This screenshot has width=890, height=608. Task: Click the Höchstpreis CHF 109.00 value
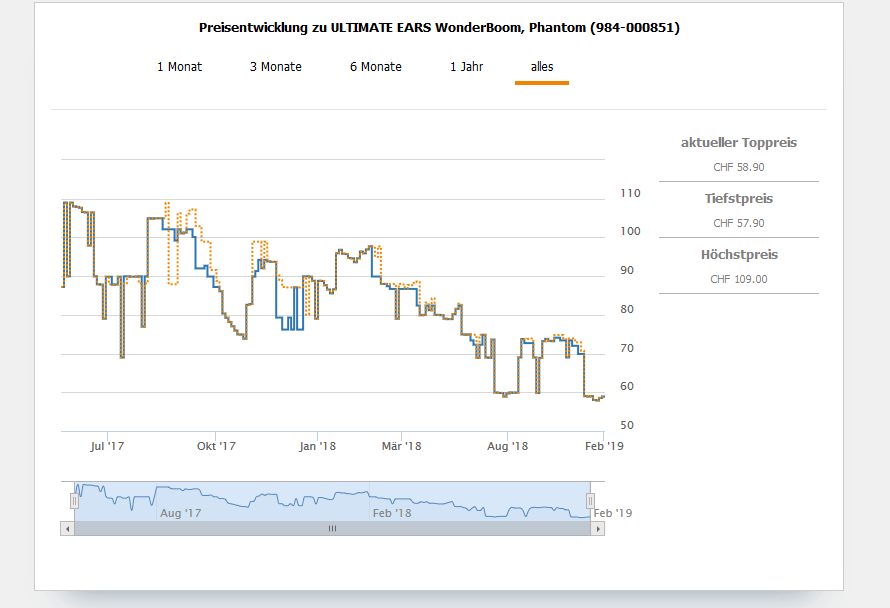[x=739, y=279]
